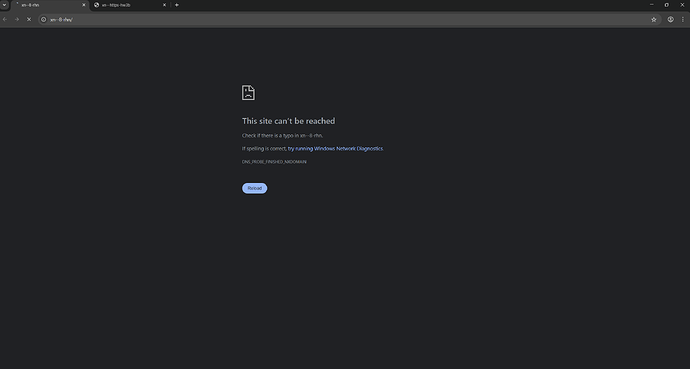Viewport: 690px width, 369px height.
Task: Open Chrome three-dot menu
Action: tap(683, 19)
